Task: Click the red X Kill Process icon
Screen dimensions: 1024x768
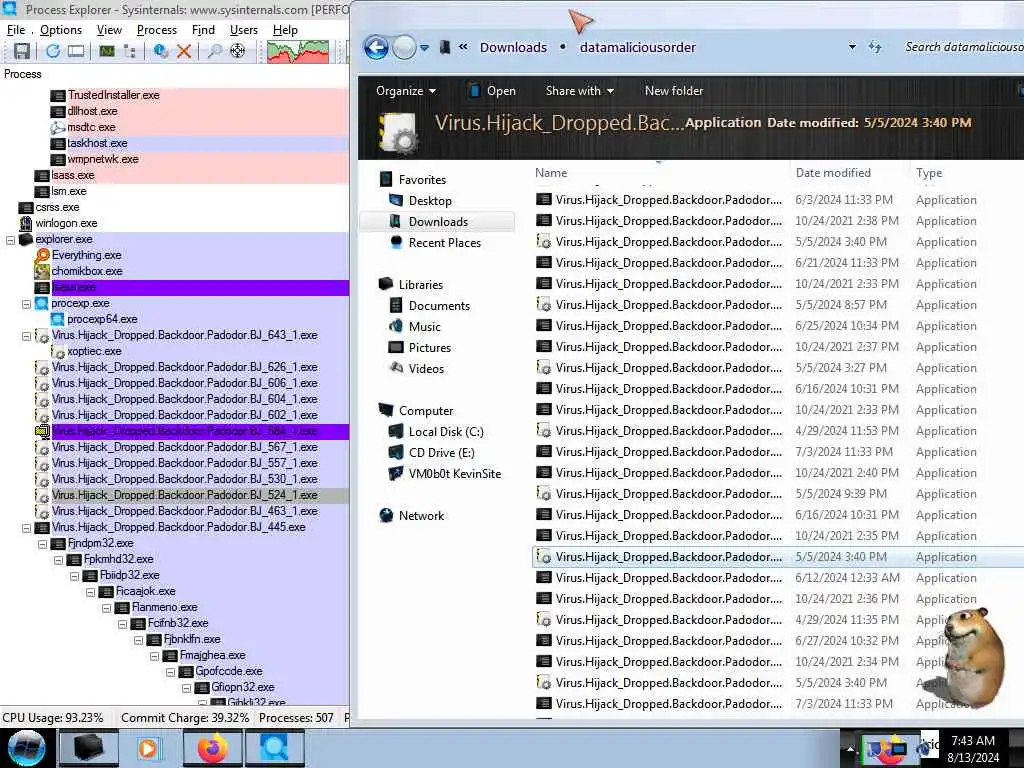Action: point(184,51)
